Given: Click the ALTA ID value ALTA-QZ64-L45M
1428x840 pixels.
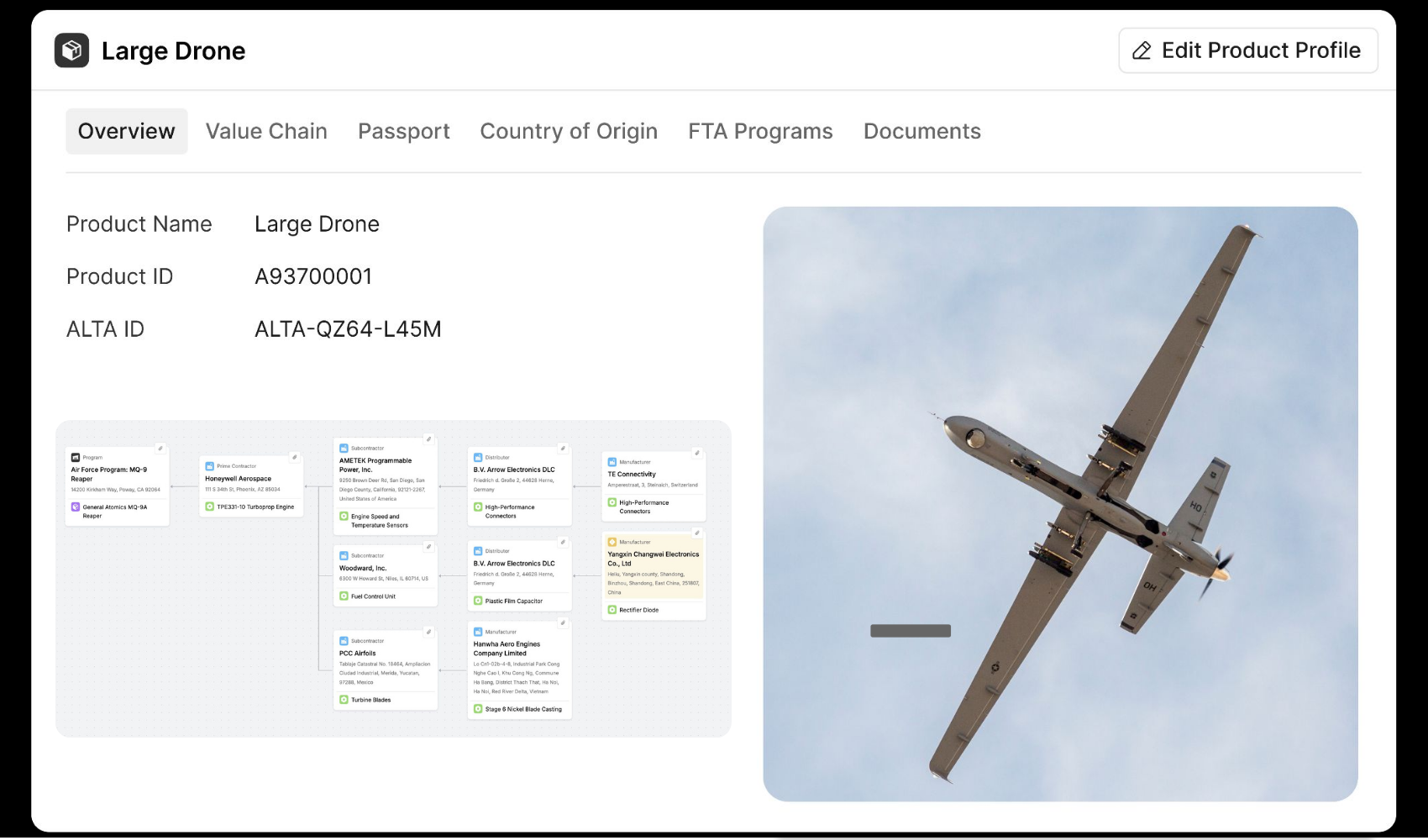Looking at the screenshot, I should pyautogui.click(x=348, y=329).
